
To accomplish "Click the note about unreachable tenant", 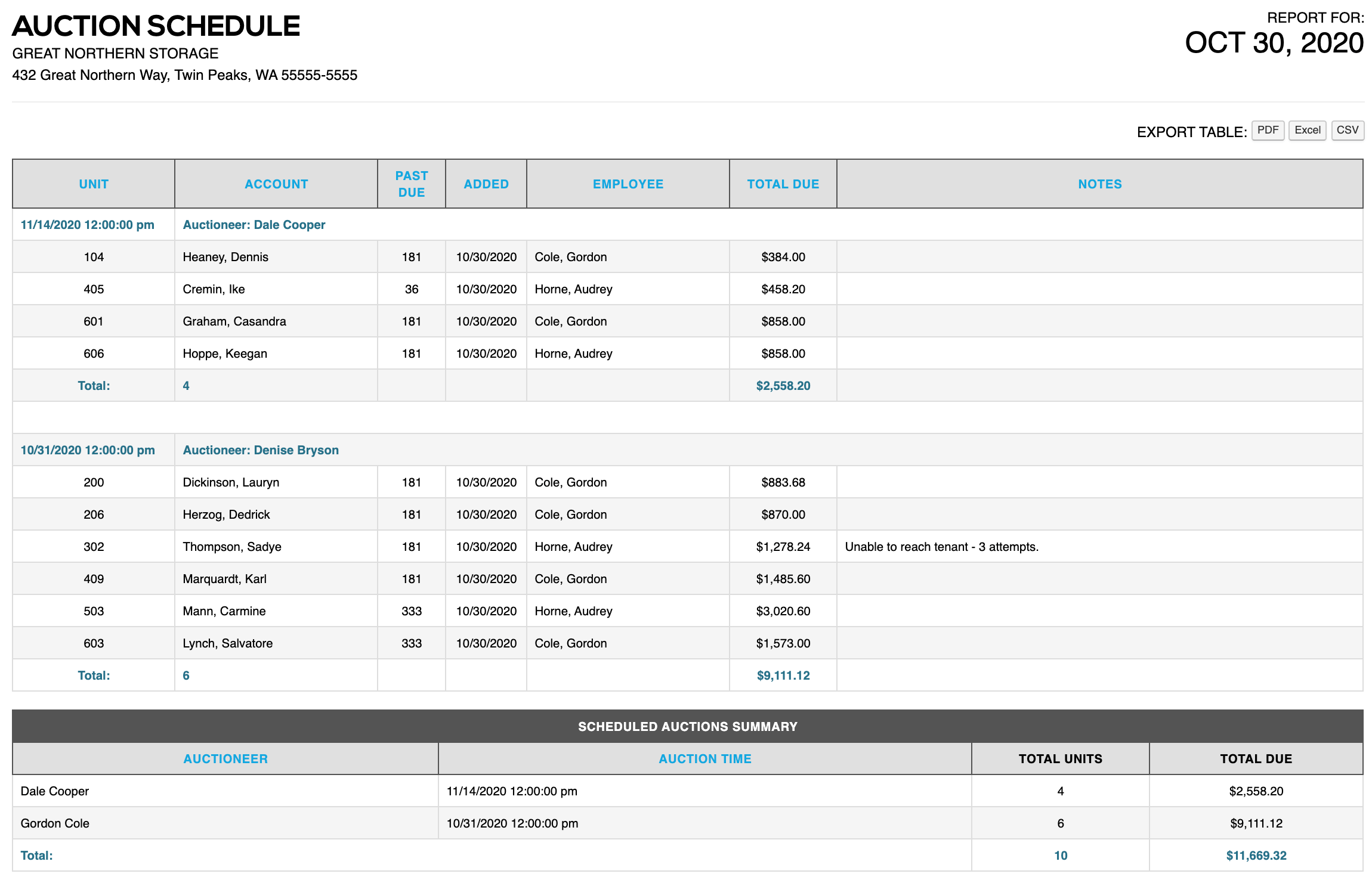I will pos(941,546).
